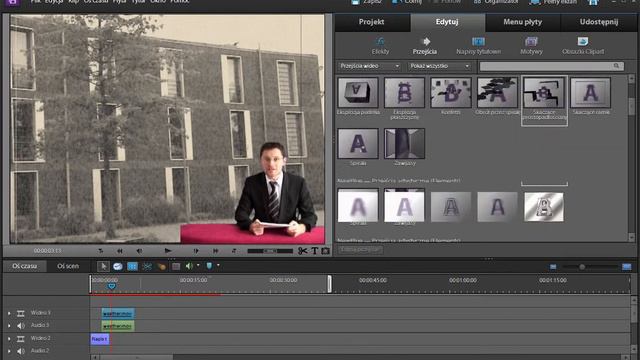Viewport: 640px width, 360px height.
Task: Click the Wideo 2 filmstrip icon
Action: pyautogui.click(x=20, y=339)
